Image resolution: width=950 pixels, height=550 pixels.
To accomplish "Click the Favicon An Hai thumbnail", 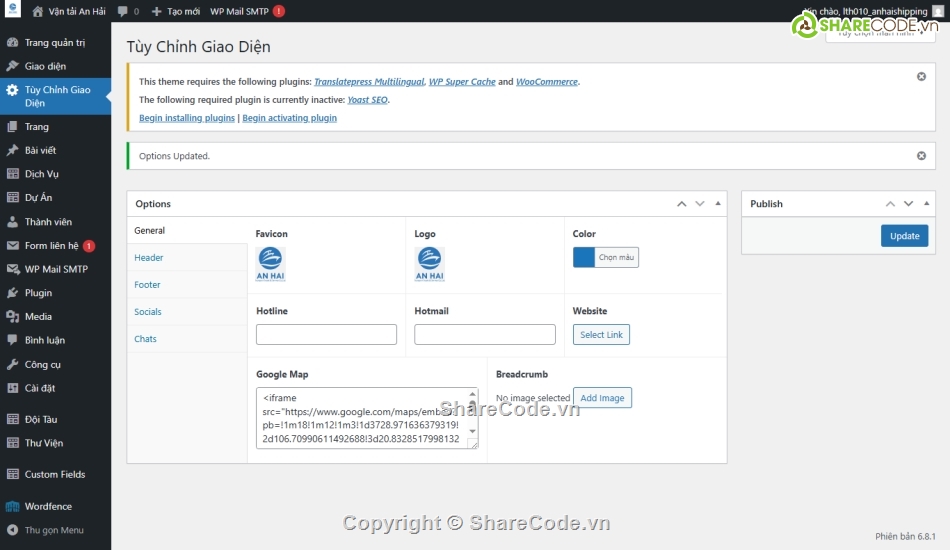I will (x=270, y=264).
